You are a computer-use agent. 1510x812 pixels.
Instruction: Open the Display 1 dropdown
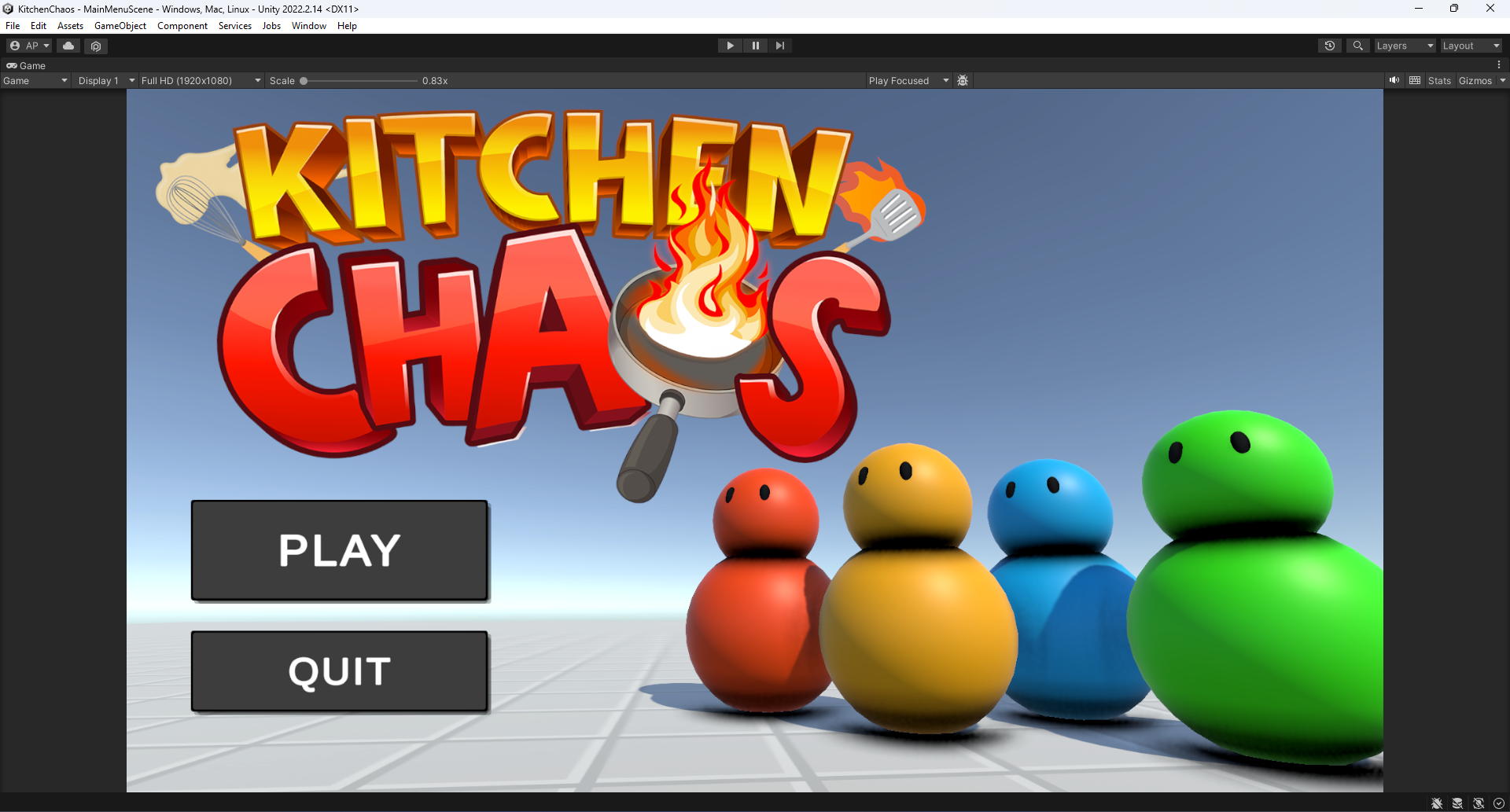coord(106,80)
